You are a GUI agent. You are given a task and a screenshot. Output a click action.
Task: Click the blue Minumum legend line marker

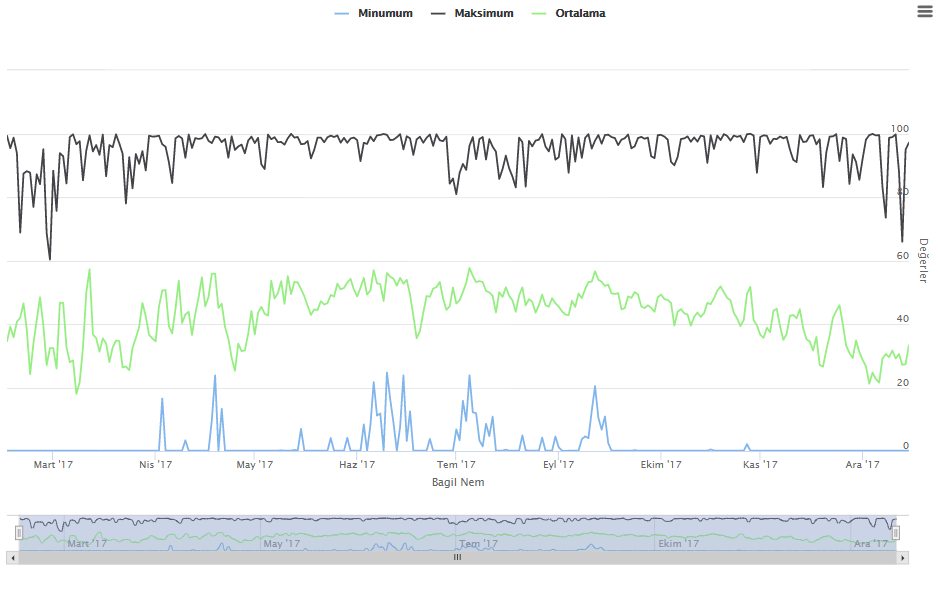point(342,14)
